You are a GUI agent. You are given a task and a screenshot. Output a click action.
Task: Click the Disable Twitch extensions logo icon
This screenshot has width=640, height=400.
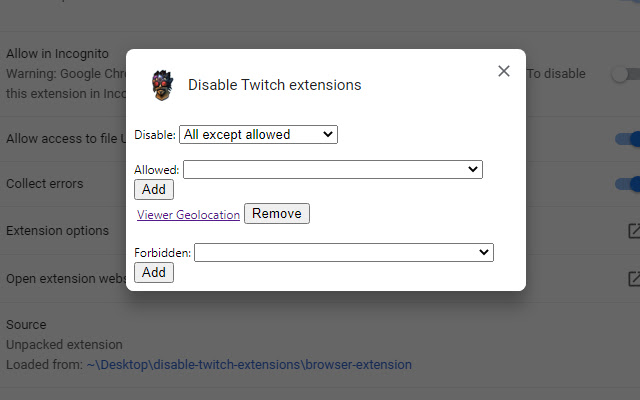pos(161,85)
